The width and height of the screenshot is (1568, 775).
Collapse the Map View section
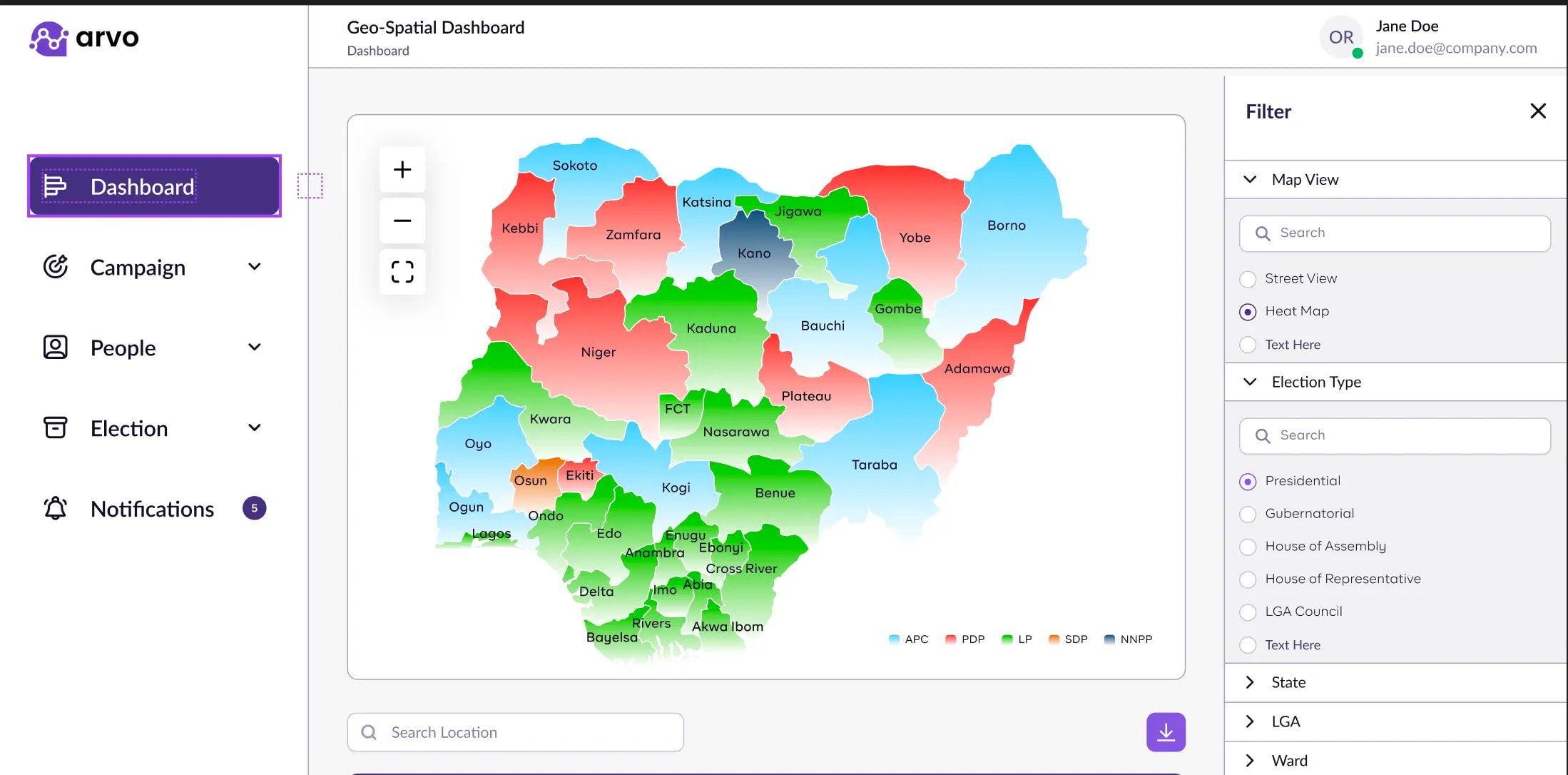(x=1250, y=180)
